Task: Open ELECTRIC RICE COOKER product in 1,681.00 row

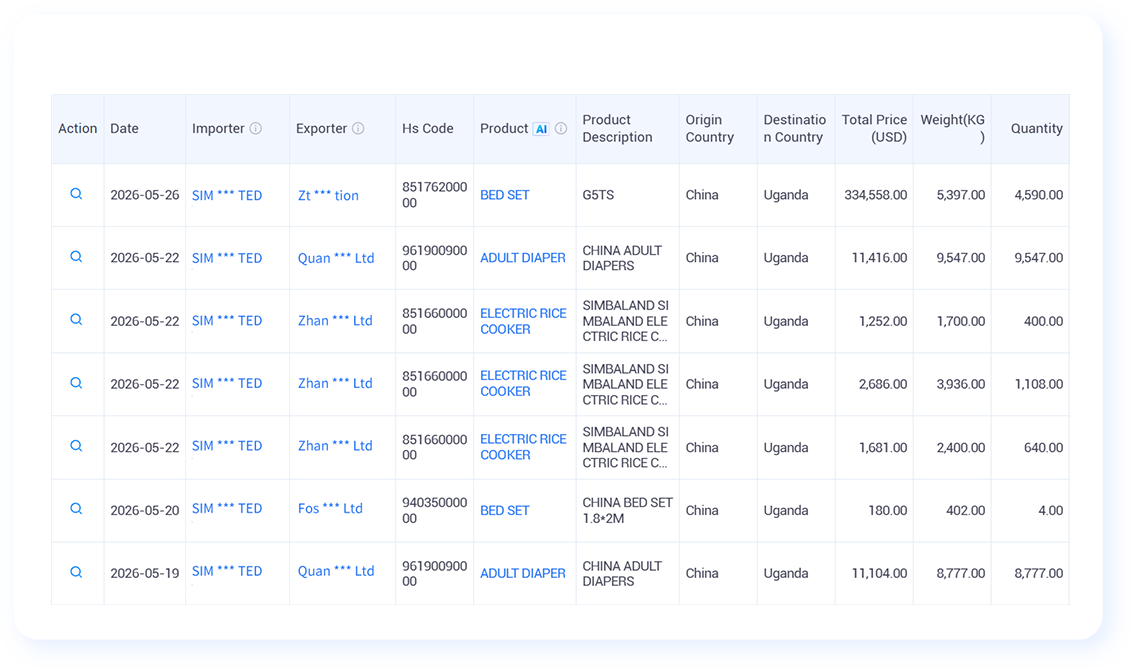Action: coord(523,448)
